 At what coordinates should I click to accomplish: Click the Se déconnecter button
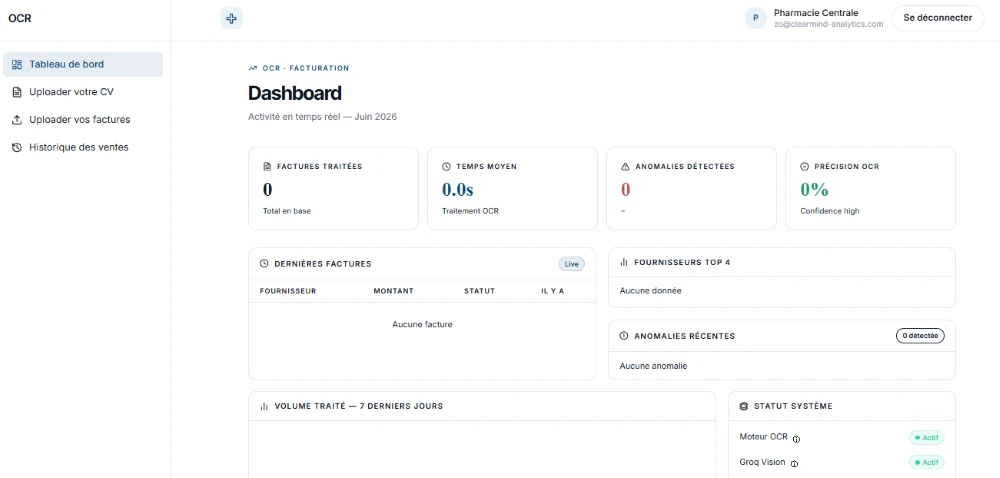(938, 18)
